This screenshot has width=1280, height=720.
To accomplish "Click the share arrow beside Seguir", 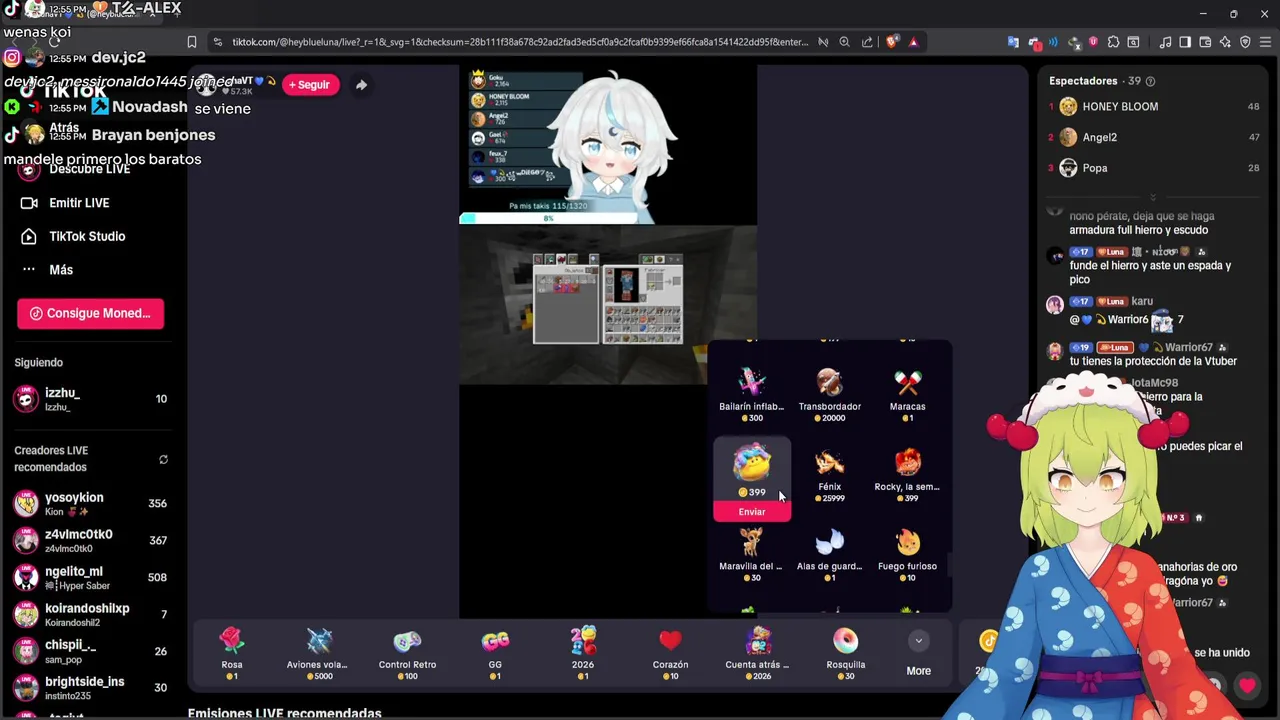I will pos(361,85).
